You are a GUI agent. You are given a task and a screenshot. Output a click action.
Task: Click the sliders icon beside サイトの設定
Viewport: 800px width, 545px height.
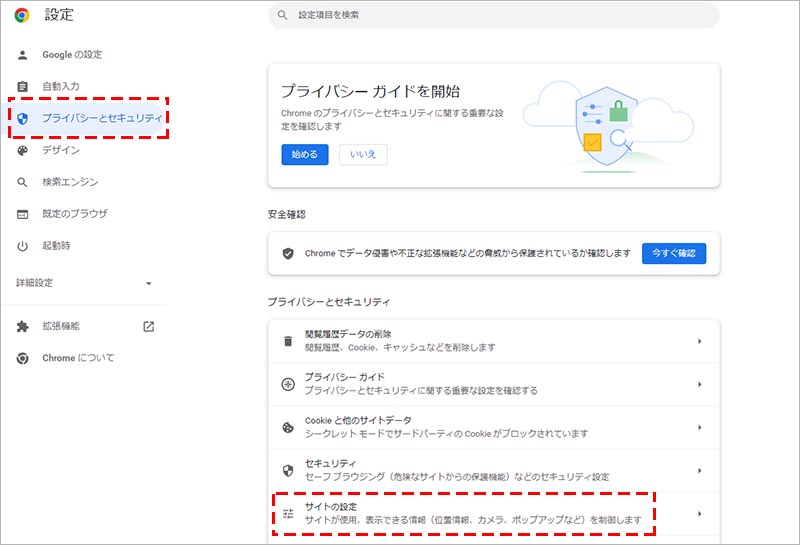point(288,514)
